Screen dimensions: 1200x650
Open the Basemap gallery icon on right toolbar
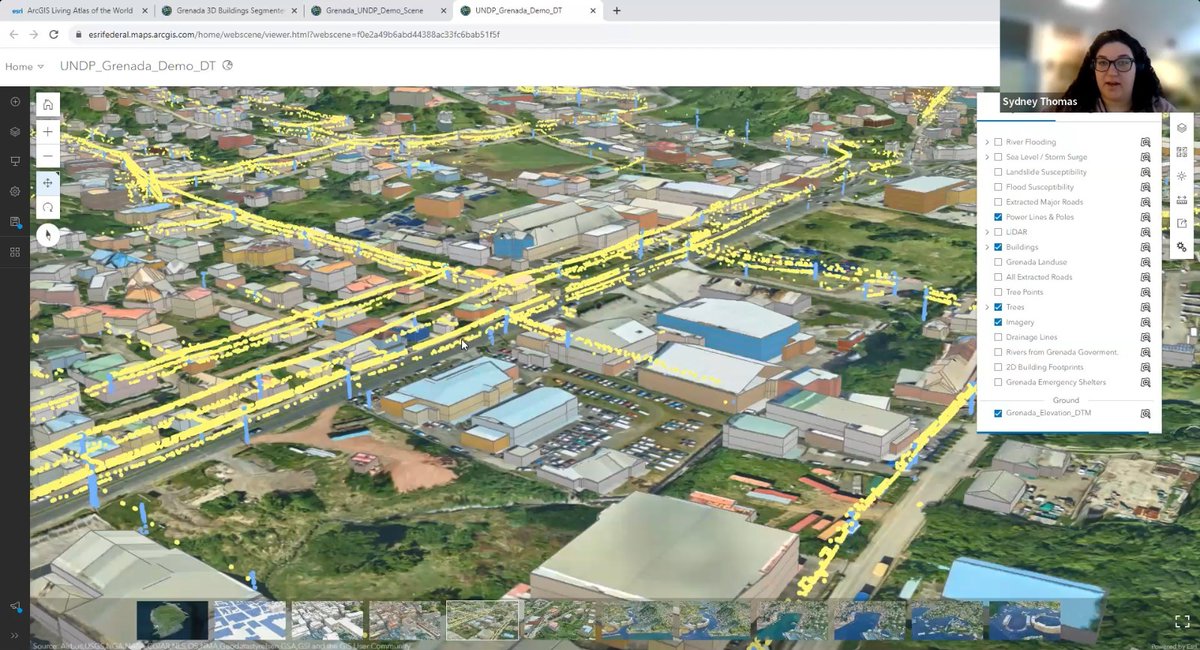point(1182,152)
